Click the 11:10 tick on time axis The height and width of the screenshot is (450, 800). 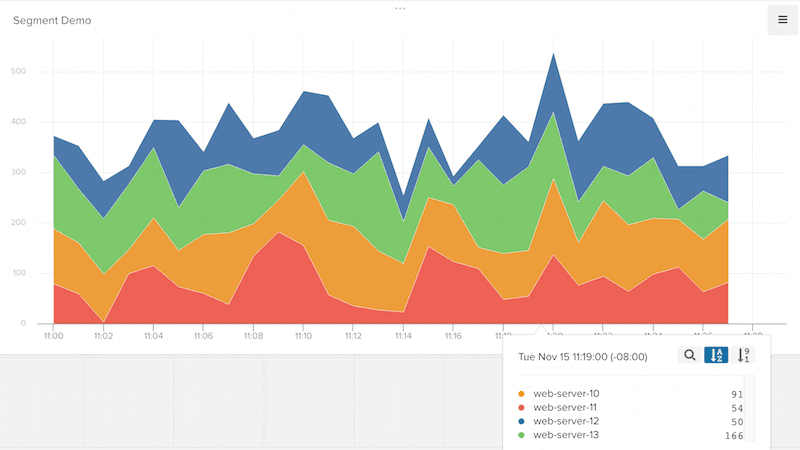coord(303,337)
